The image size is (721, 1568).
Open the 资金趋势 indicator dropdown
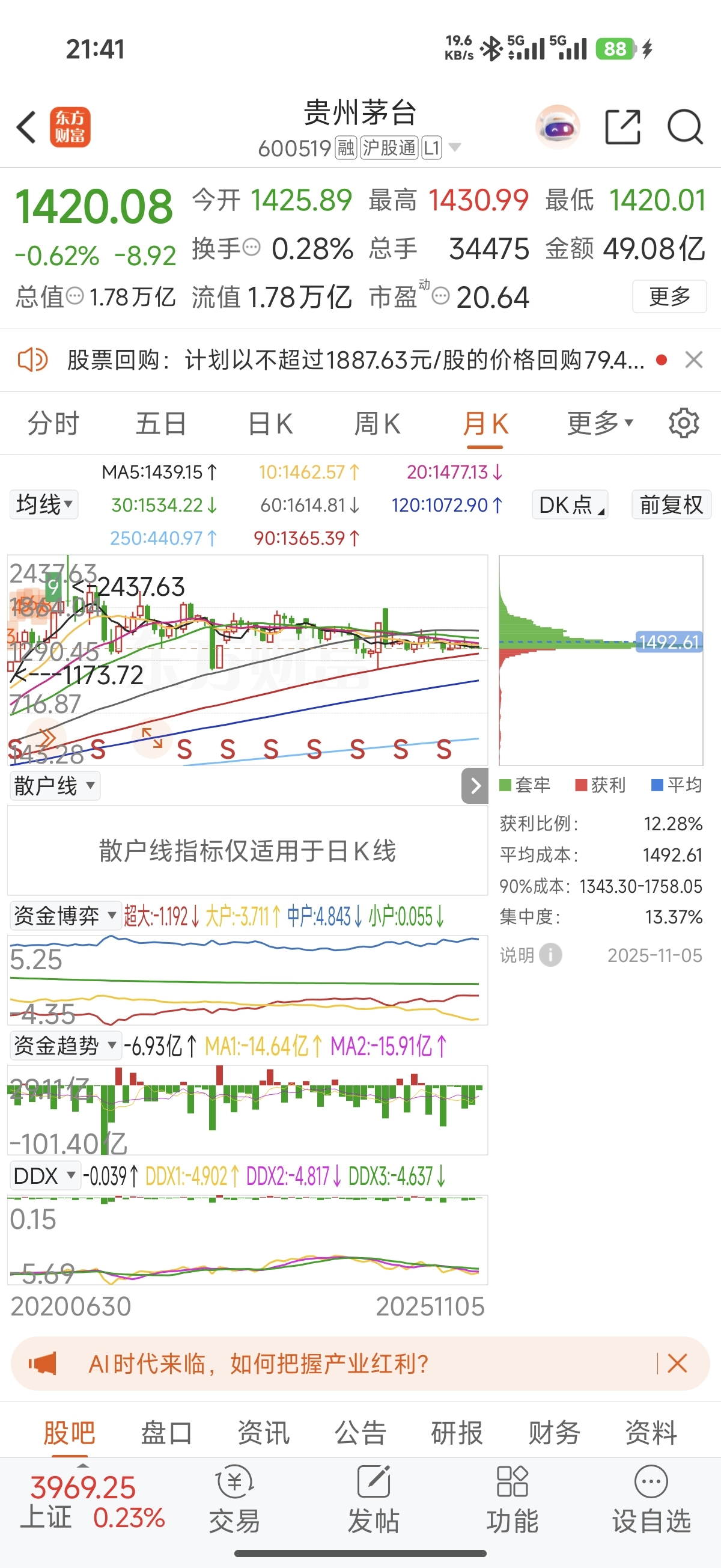click(x=65, y=1046)
